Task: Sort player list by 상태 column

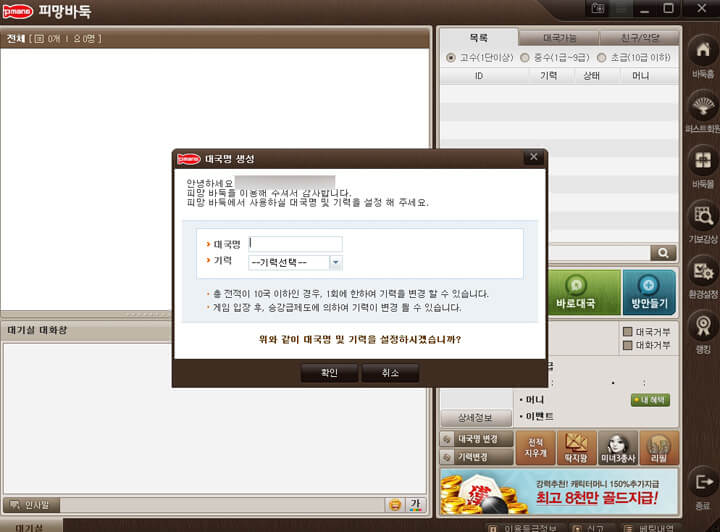Action: (x=591, y=76)
